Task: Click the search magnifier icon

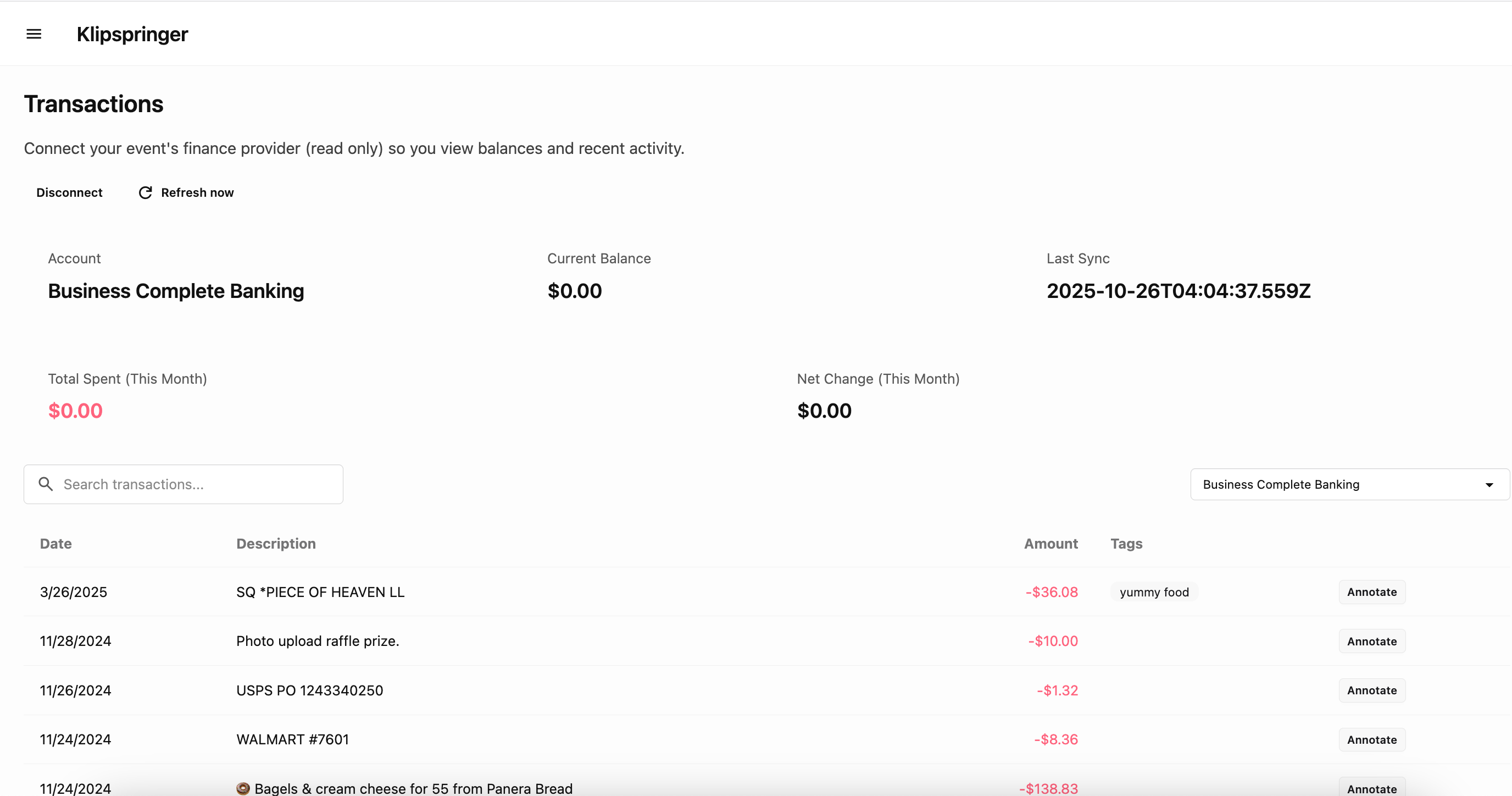Action: click(x=45, y=484)
